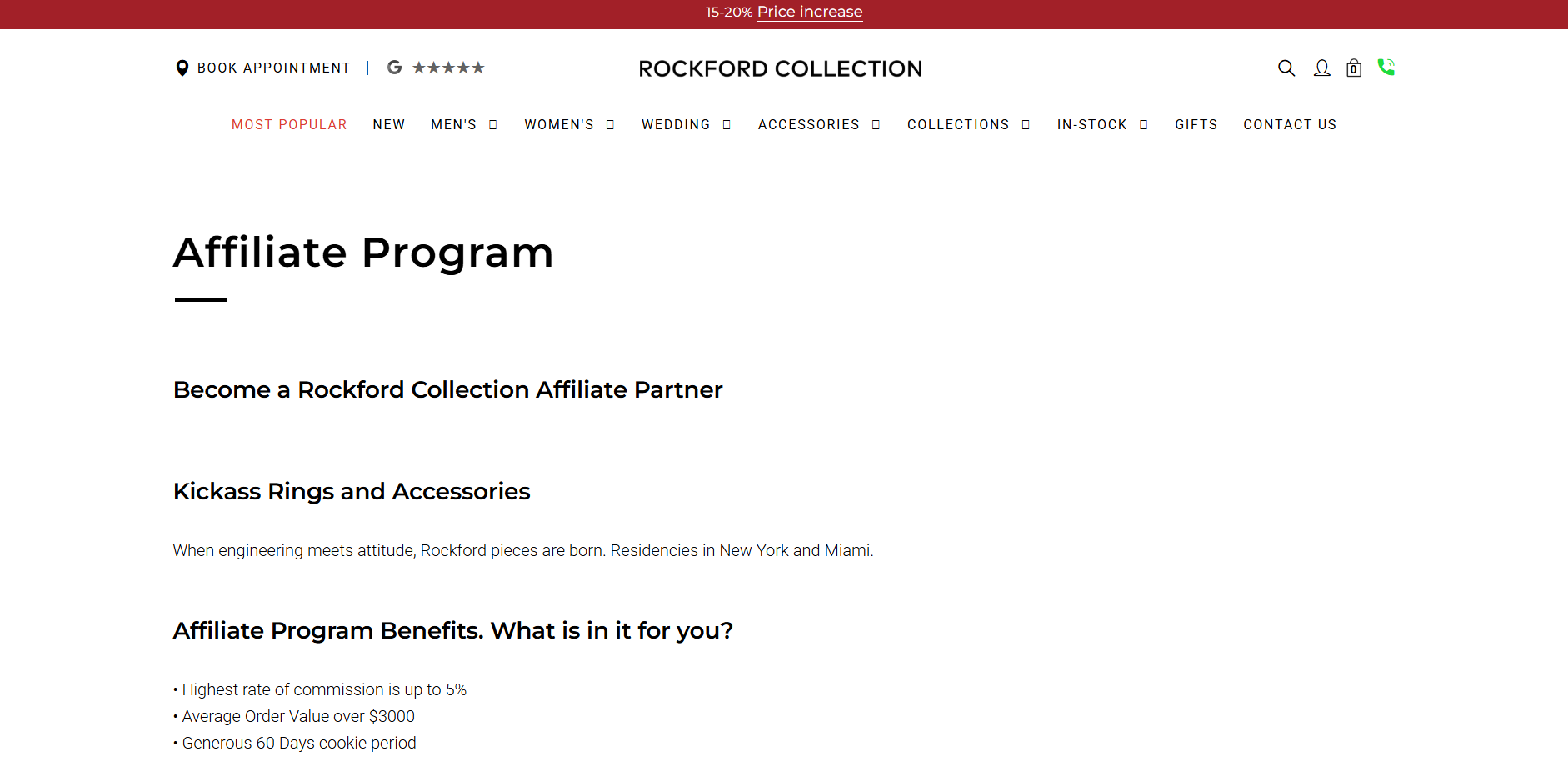Image resolution: width=1568 pixels, height=757 pixels.
Task: Expand the Women's menu dropdown arrow
Action: tap(611, 125)
